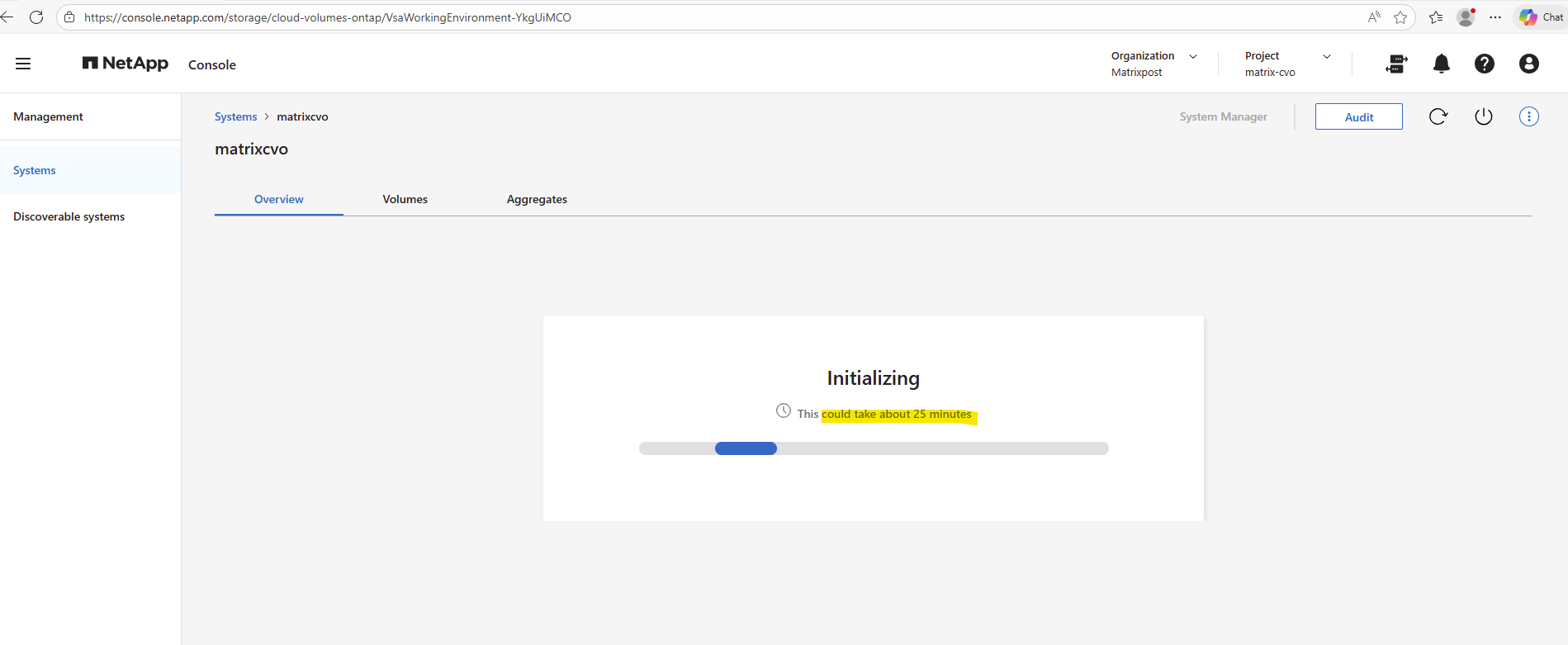Click the power on/off icon
Viewport: 1568px width, 645px height.
point(1484,116)
